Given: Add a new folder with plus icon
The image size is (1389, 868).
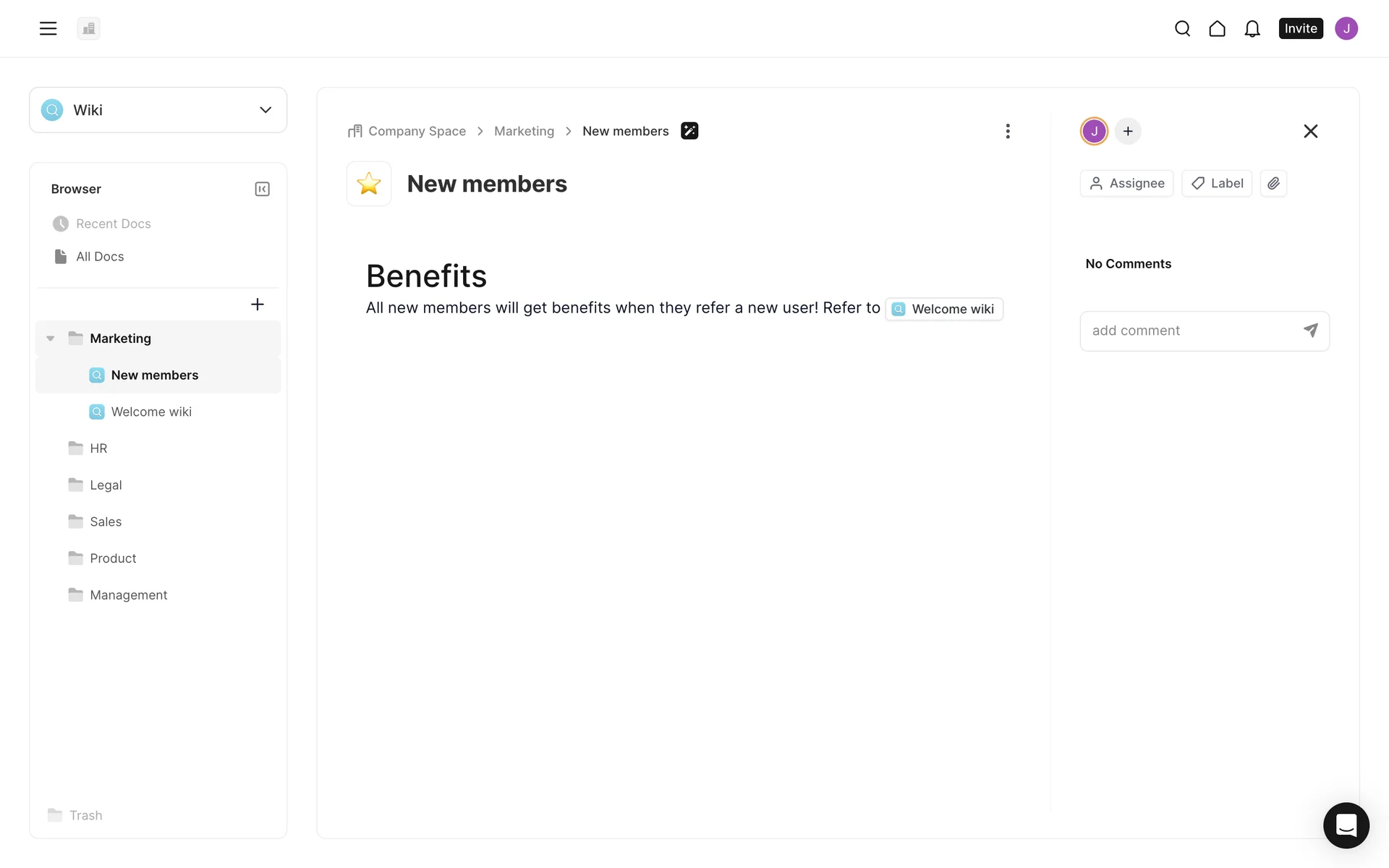Looking at the screenshot, I should [257, 305].
